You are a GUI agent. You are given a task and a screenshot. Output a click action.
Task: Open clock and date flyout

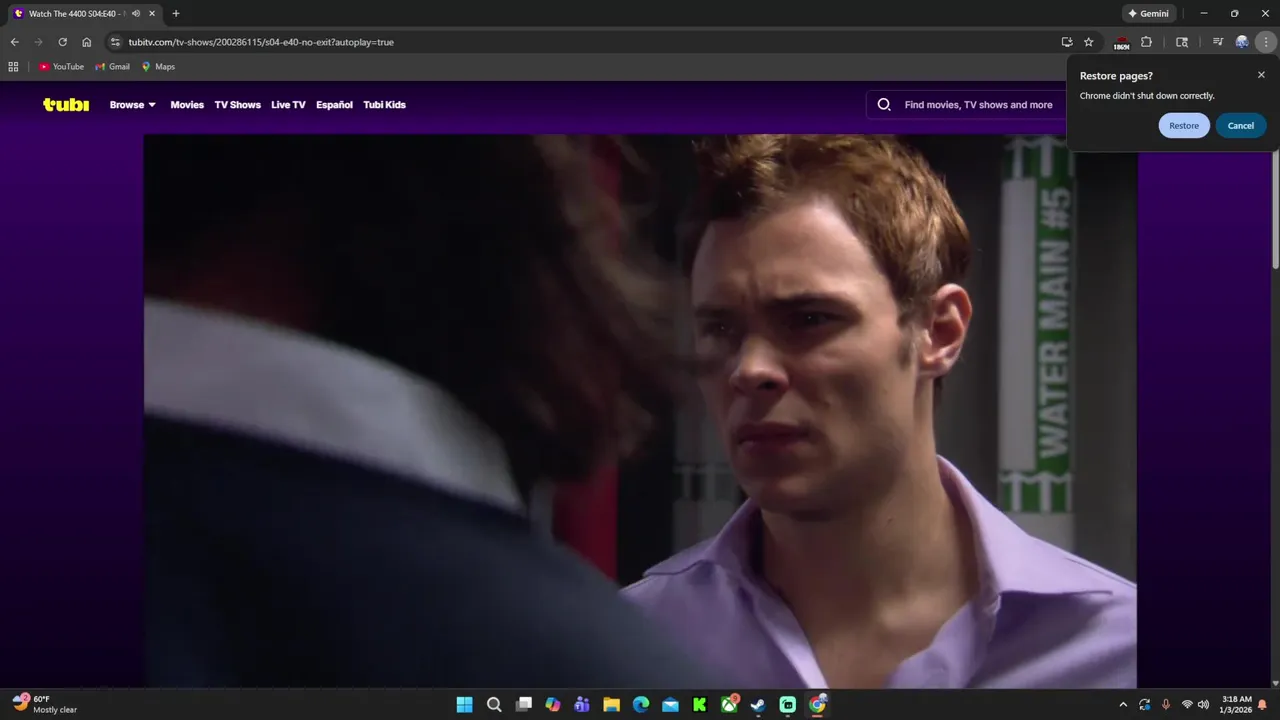point(1236,704)
